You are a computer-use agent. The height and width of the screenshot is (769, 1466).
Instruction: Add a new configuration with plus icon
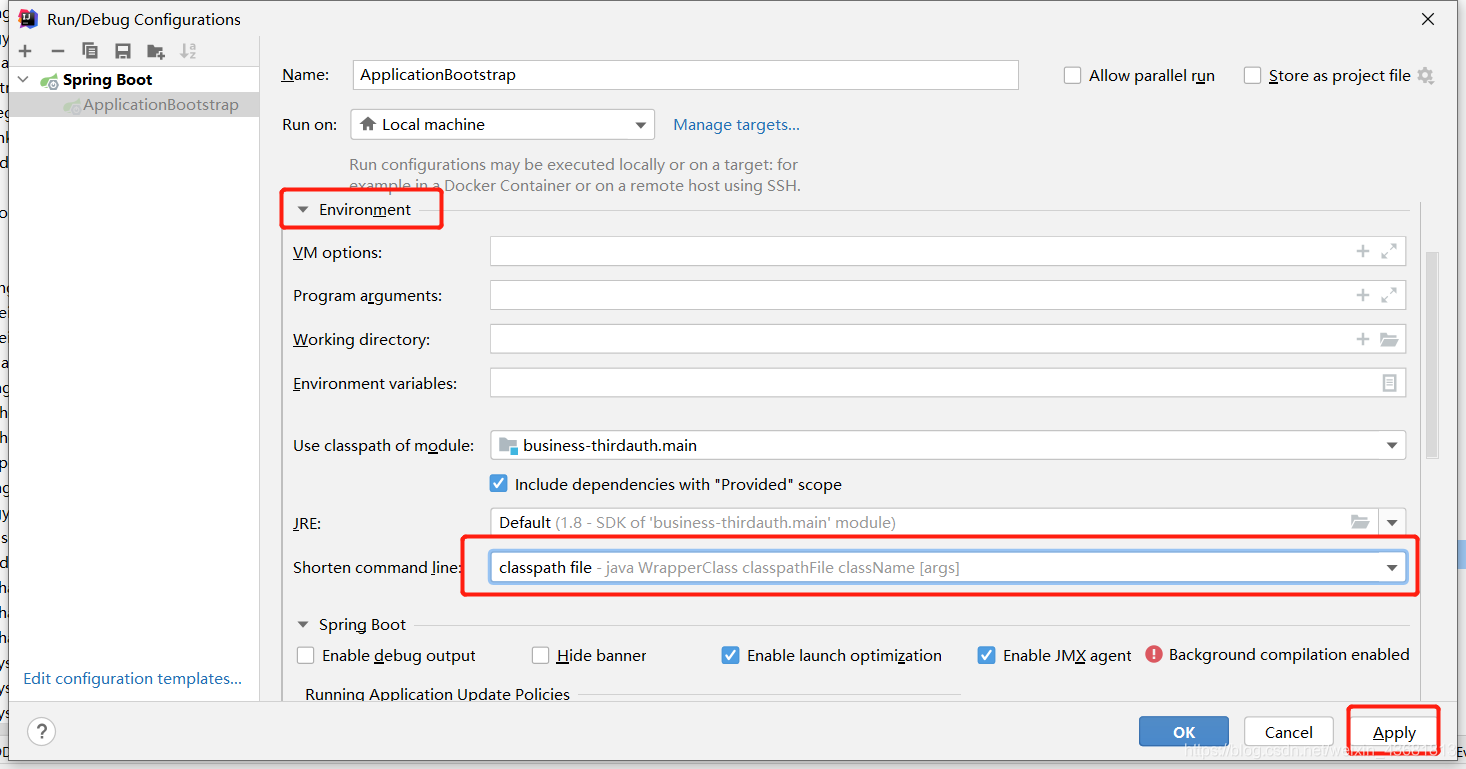pos(25,51)
